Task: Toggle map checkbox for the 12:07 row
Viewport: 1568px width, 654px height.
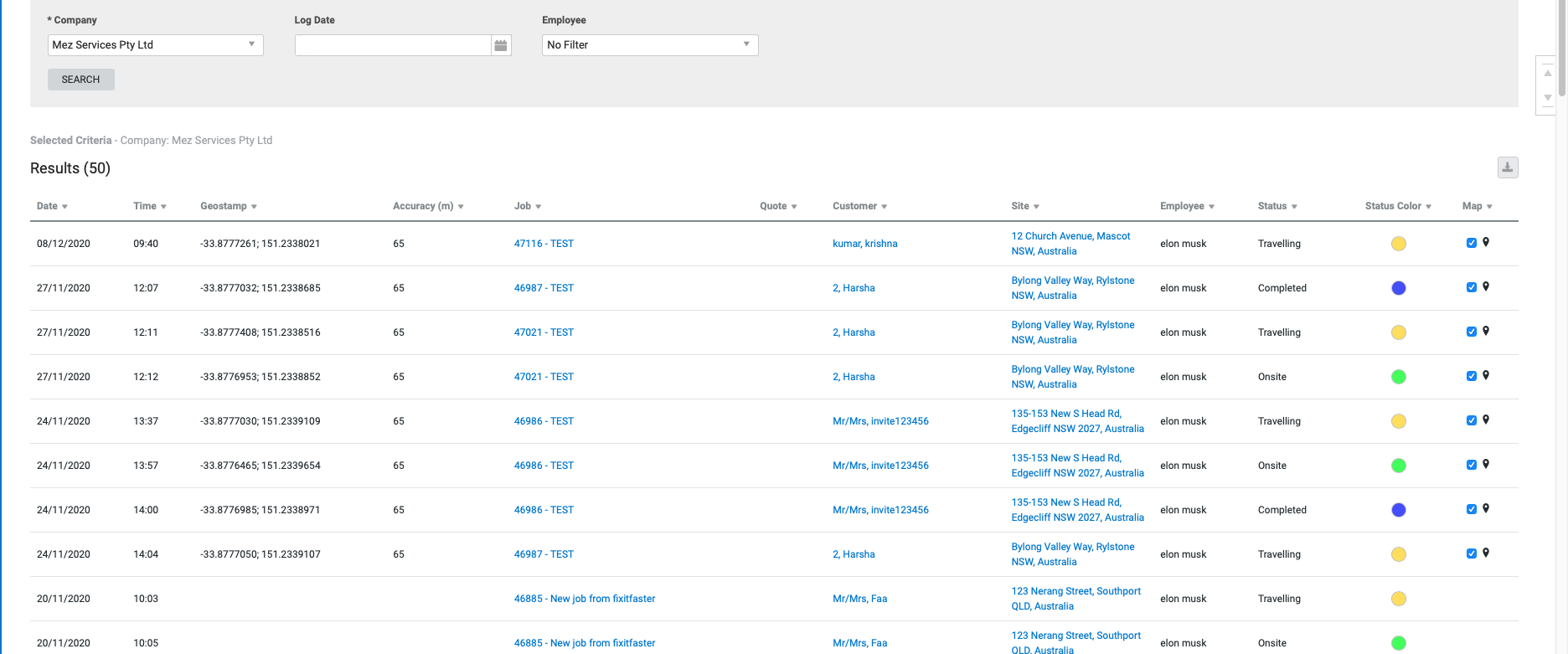Action: point(1472,287)
